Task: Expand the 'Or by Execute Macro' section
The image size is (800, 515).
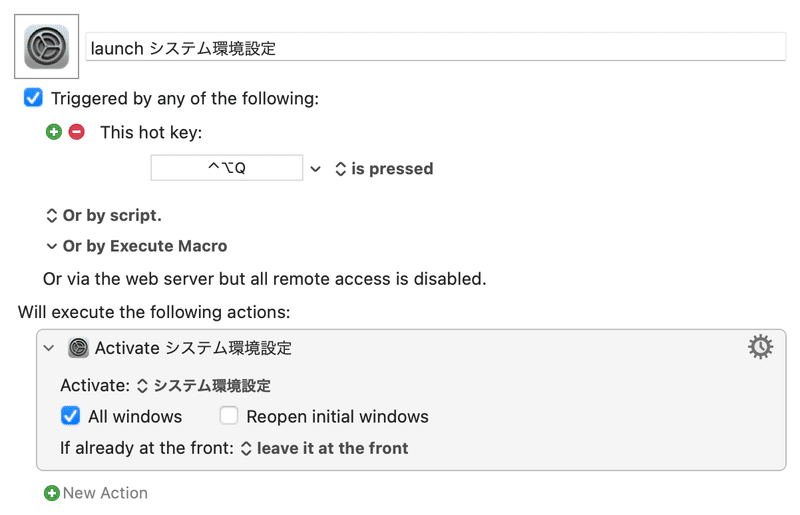Action: 137,246
